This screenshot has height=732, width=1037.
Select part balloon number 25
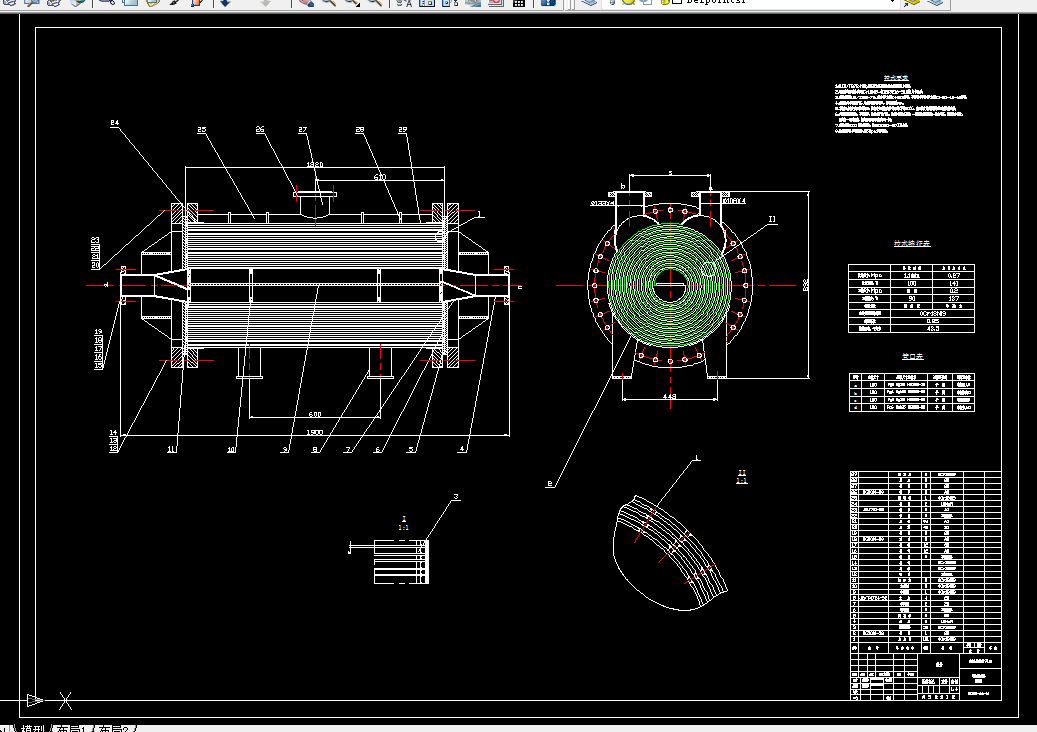coord(202,130)
